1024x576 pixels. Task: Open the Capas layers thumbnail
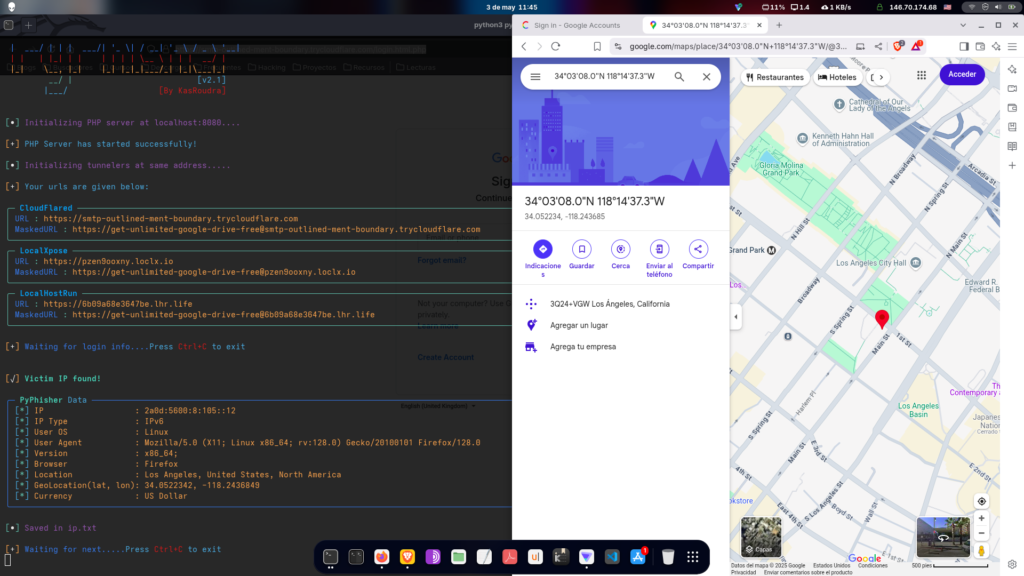761,537
